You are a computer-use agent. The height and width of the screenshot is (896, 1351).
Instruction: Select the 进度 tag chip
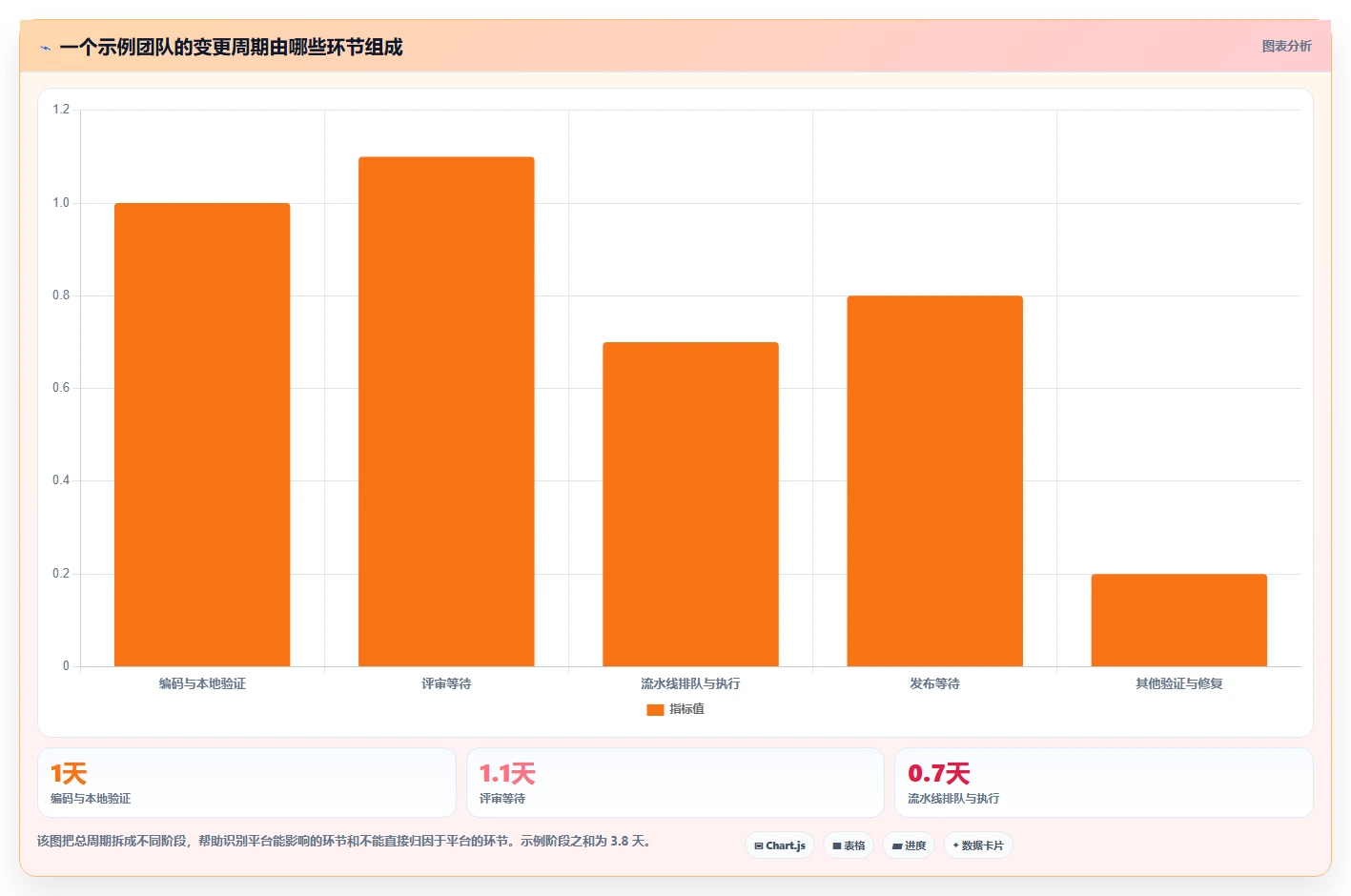[x=909, y=845]
